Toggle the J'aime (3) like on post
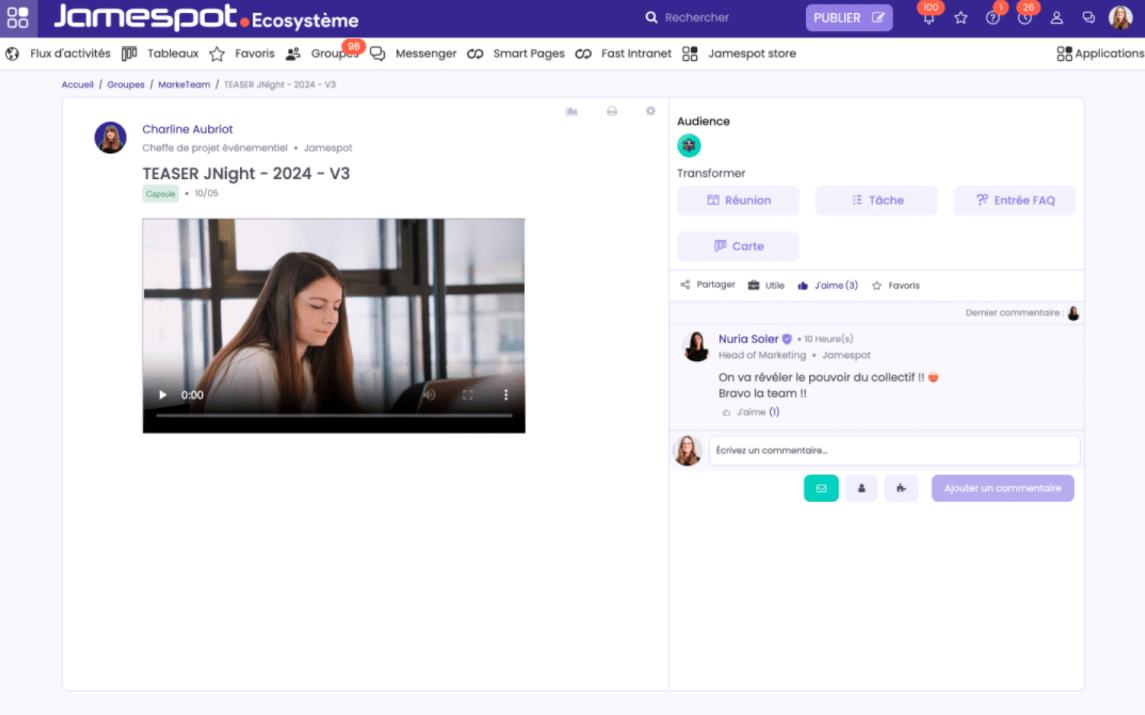This screenshot has width=1145, height=715. 828,285
